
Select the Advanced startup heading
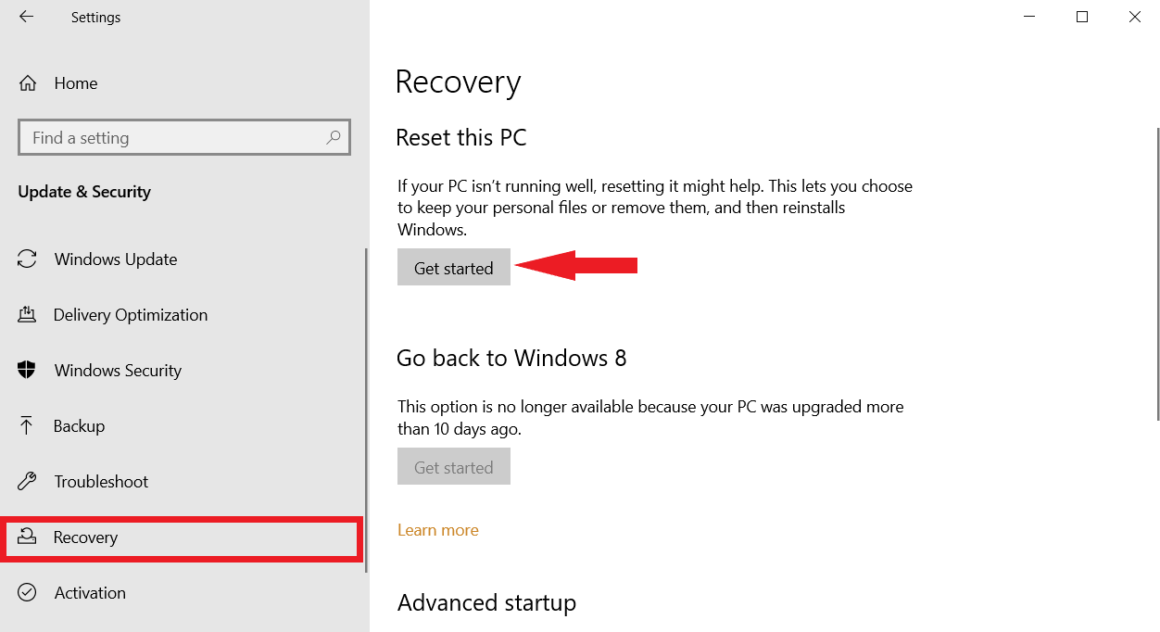(x=487, y=602)
